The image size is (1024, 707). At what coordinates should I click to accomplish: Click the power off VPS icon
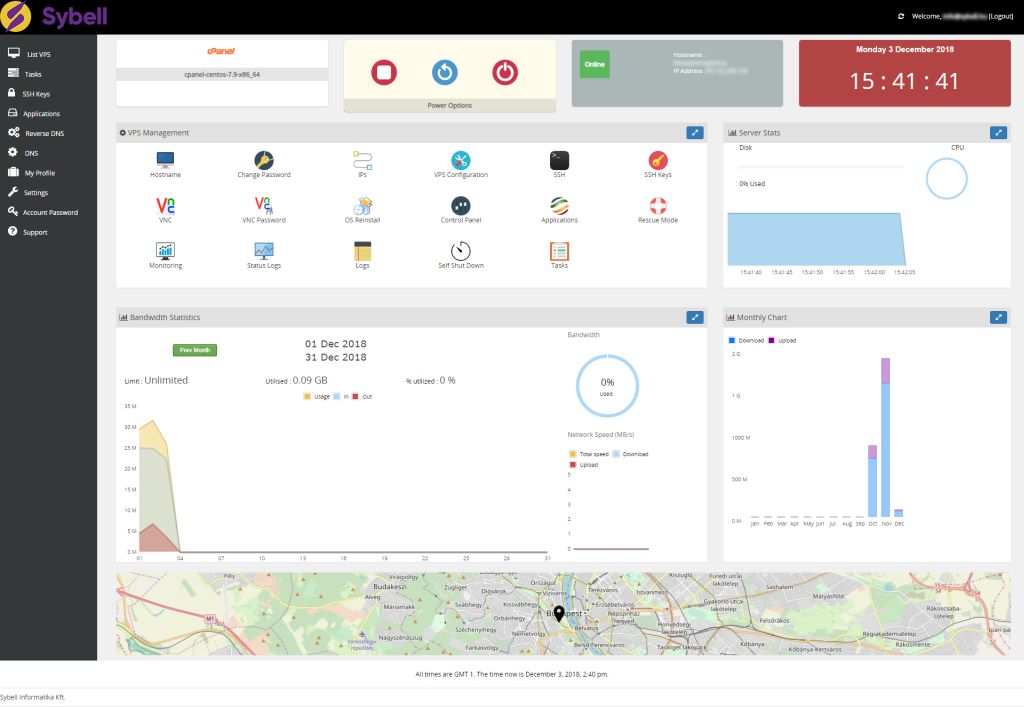coord(505,72)
